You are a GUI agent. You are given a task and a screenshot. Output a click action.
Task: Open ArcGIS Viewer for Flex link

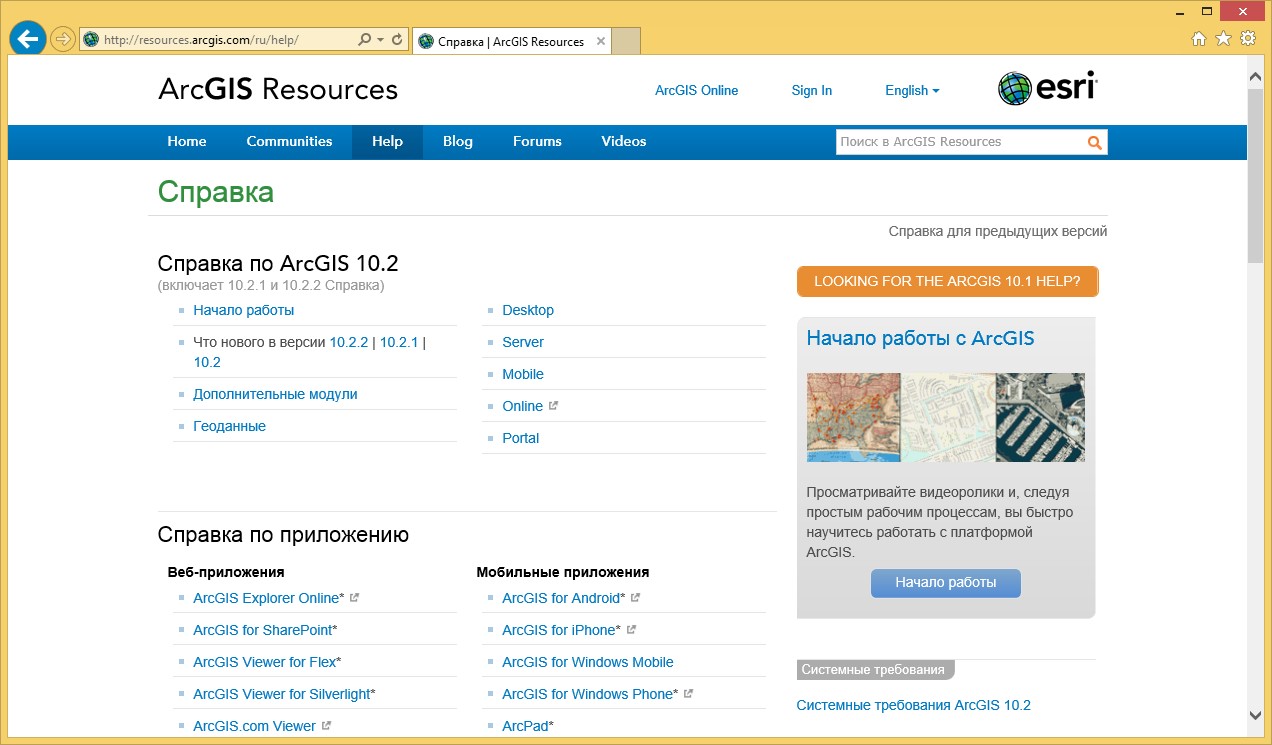coord(265,662)
